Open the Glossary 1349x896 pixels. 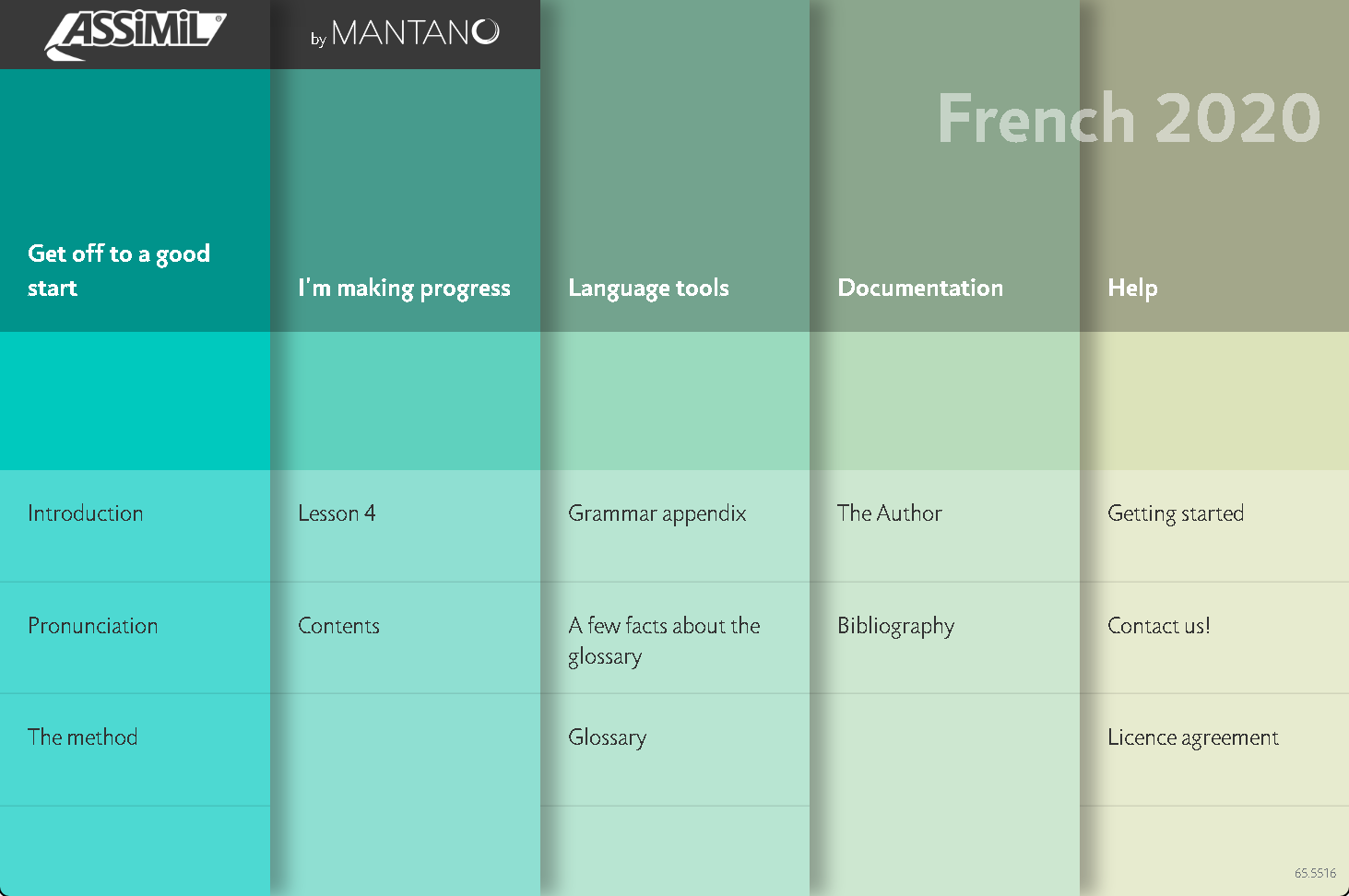[675, 749]
